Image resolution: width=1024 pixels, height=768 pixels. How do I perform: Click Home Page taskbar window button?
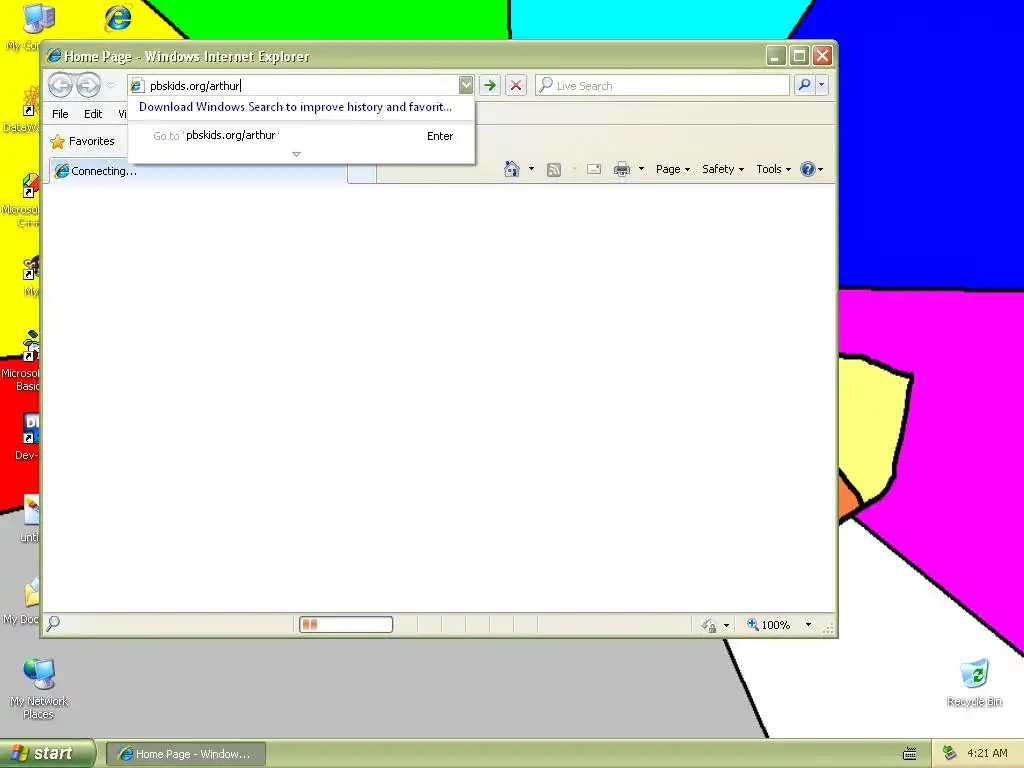click(x=185, y=754)
